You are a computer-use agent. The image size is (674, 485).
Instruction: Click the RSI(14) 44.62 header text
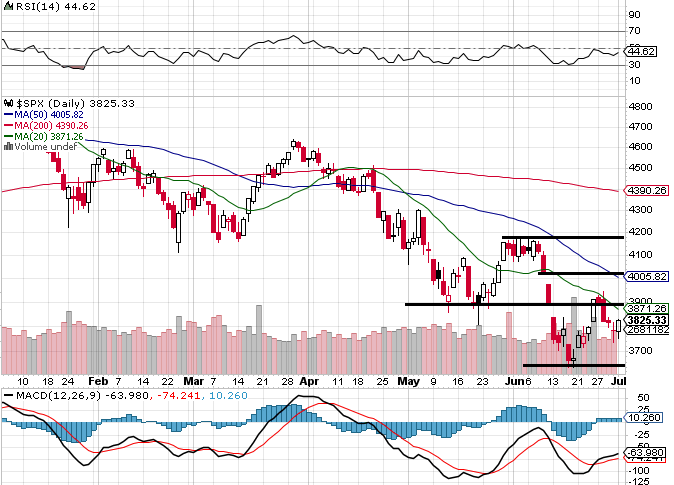point(56,6)
